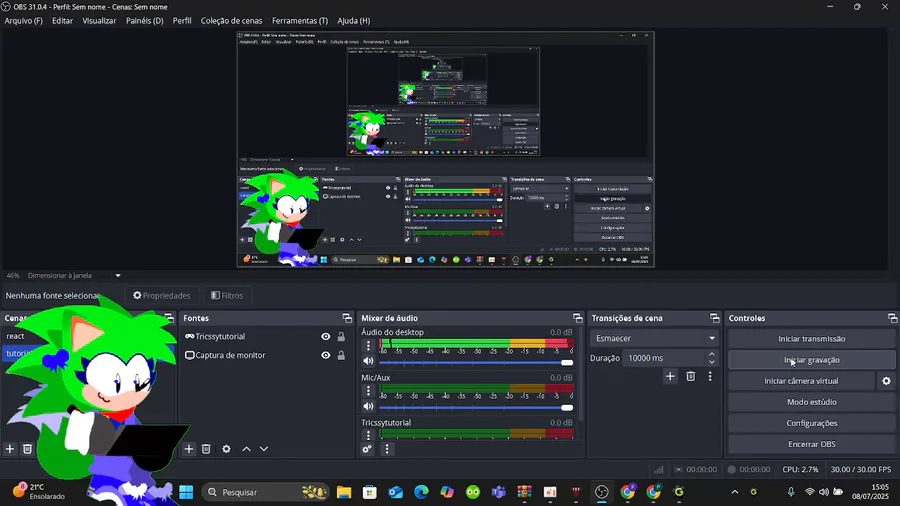The image size is (900, 506).
Task: Remove selected source with trash icon
Action: (206, 449)
